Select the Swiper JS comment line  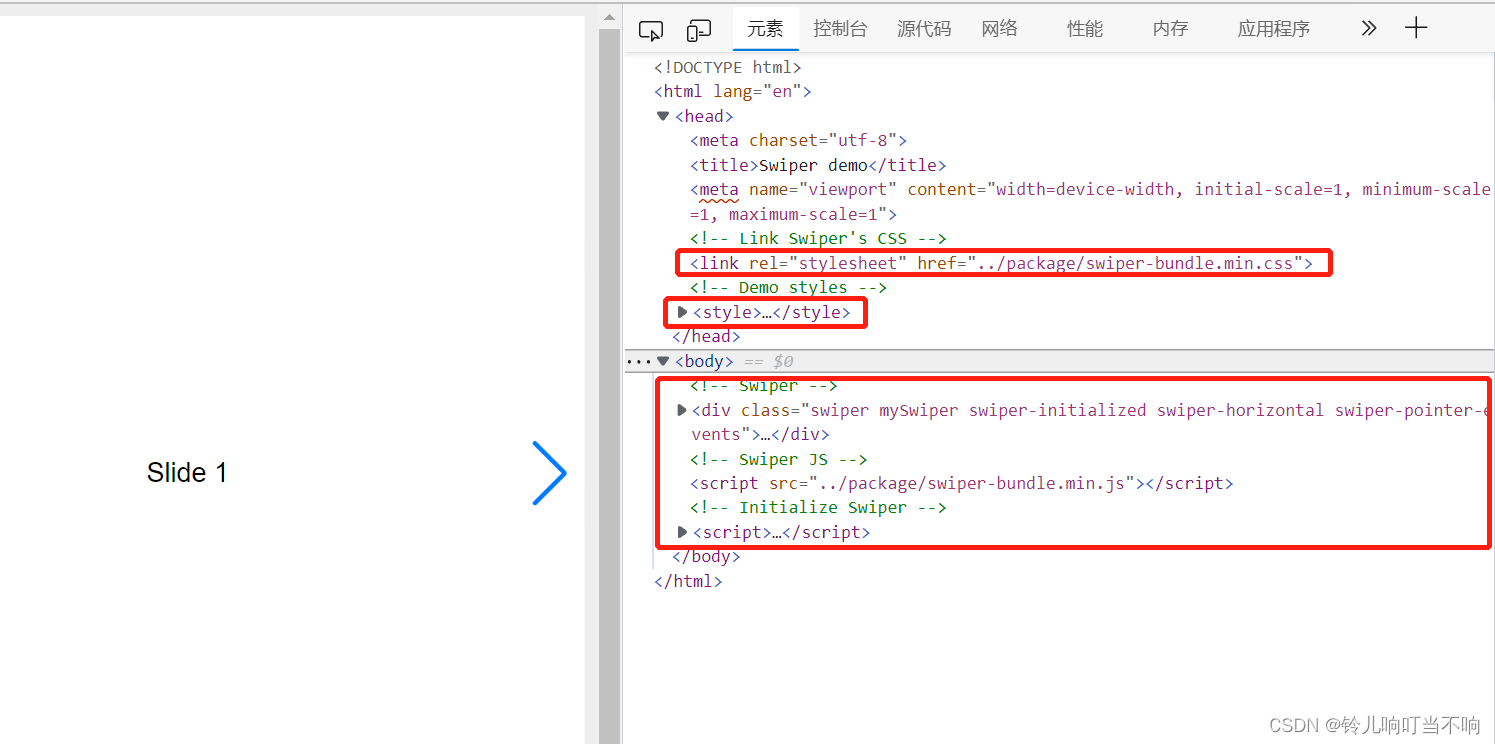[778, 459]
